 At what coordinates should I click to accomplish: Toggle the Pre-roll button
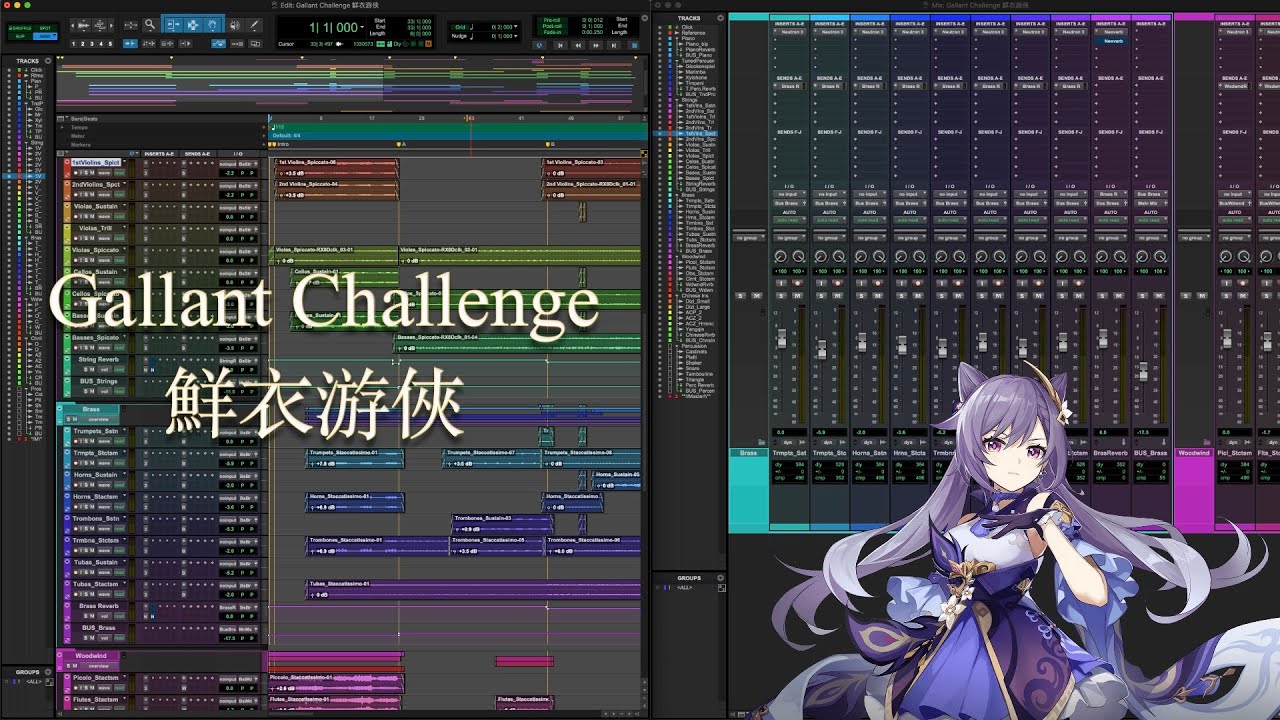click(x=552, y=20)
